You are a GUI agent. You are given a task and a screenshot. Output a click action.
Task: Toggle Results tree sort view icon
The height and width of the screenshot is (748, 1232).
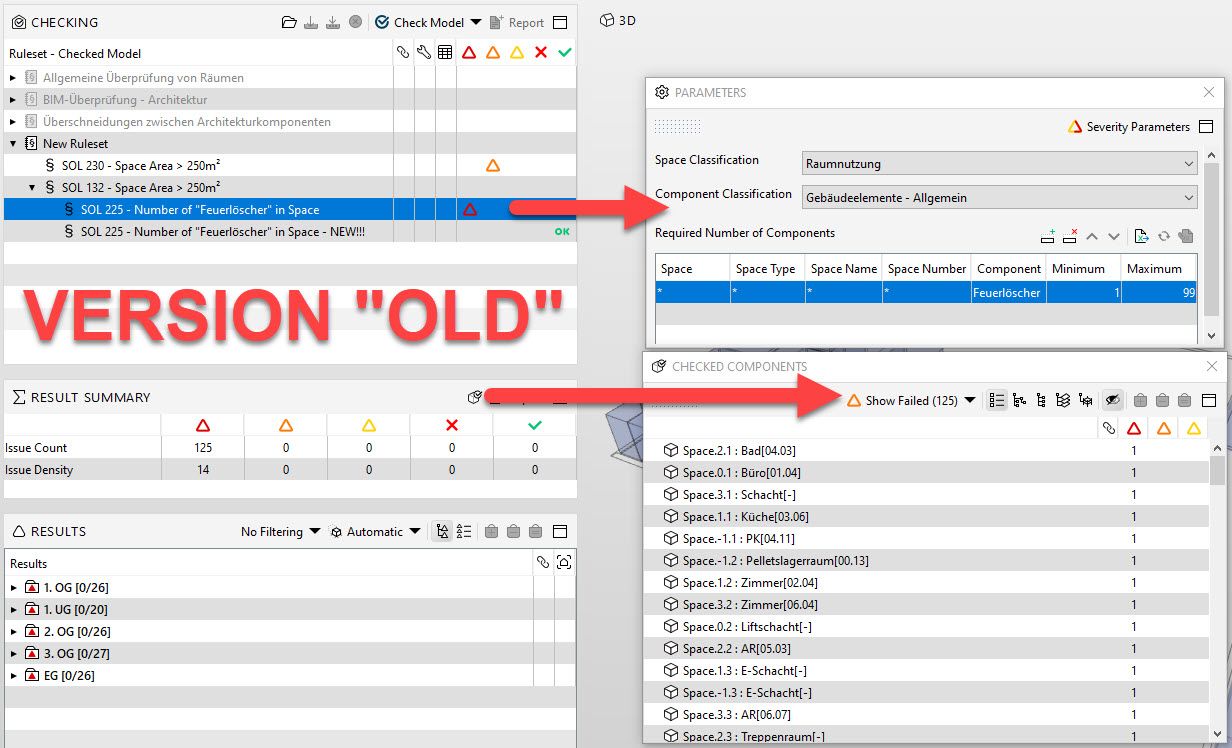coord(442,531)
